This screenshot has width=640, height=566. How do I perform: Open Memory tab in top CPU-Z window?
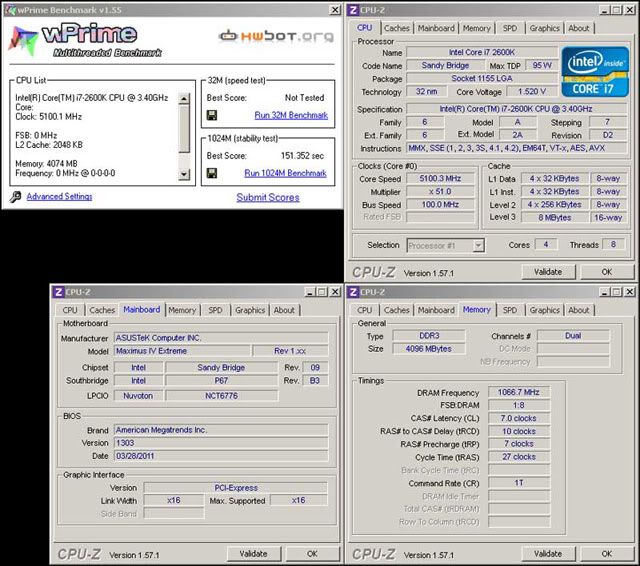coord(476,28)
